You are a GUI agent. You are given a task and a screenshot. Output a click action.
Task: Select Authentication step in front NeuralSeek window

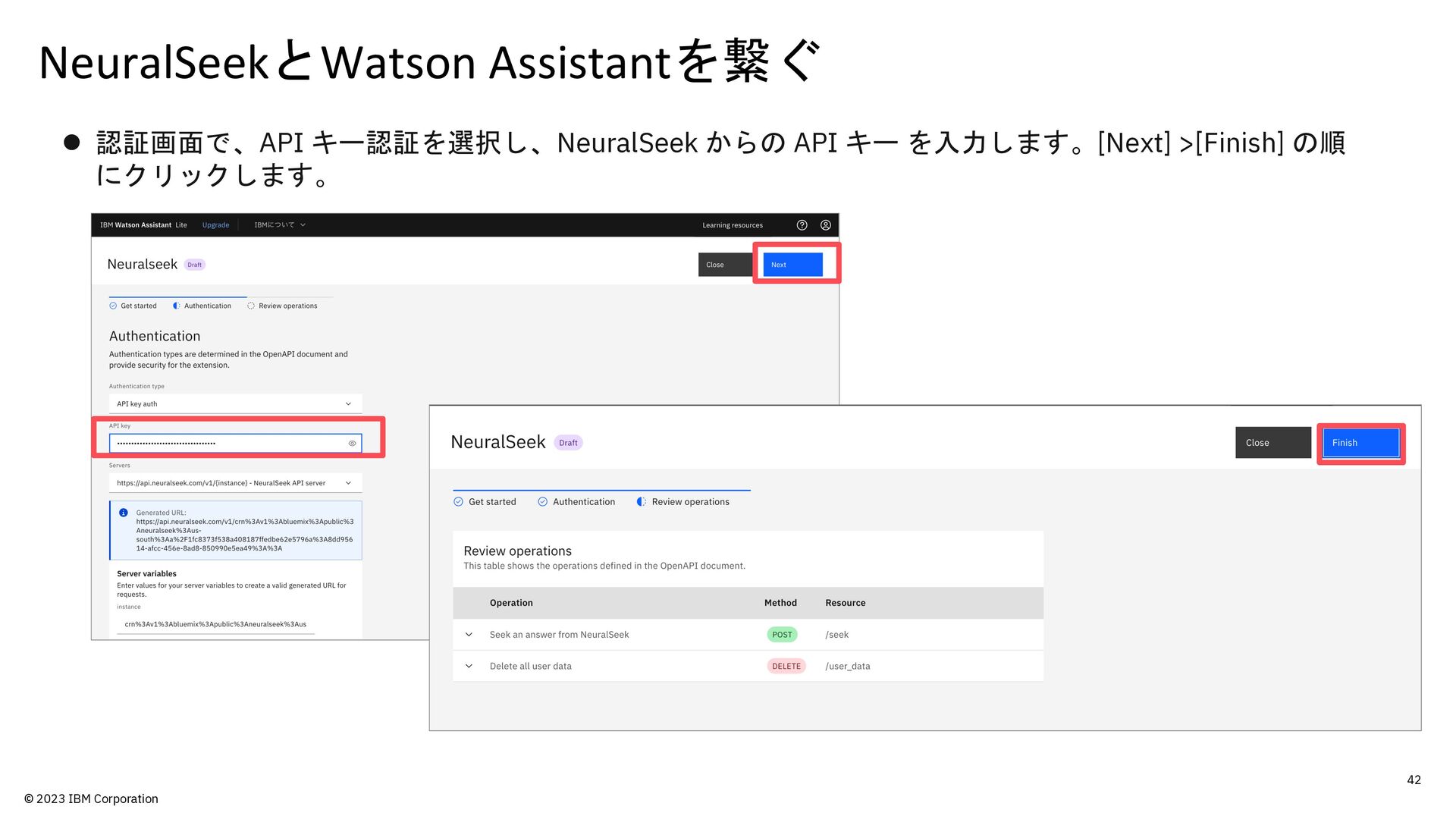(576, 502)
